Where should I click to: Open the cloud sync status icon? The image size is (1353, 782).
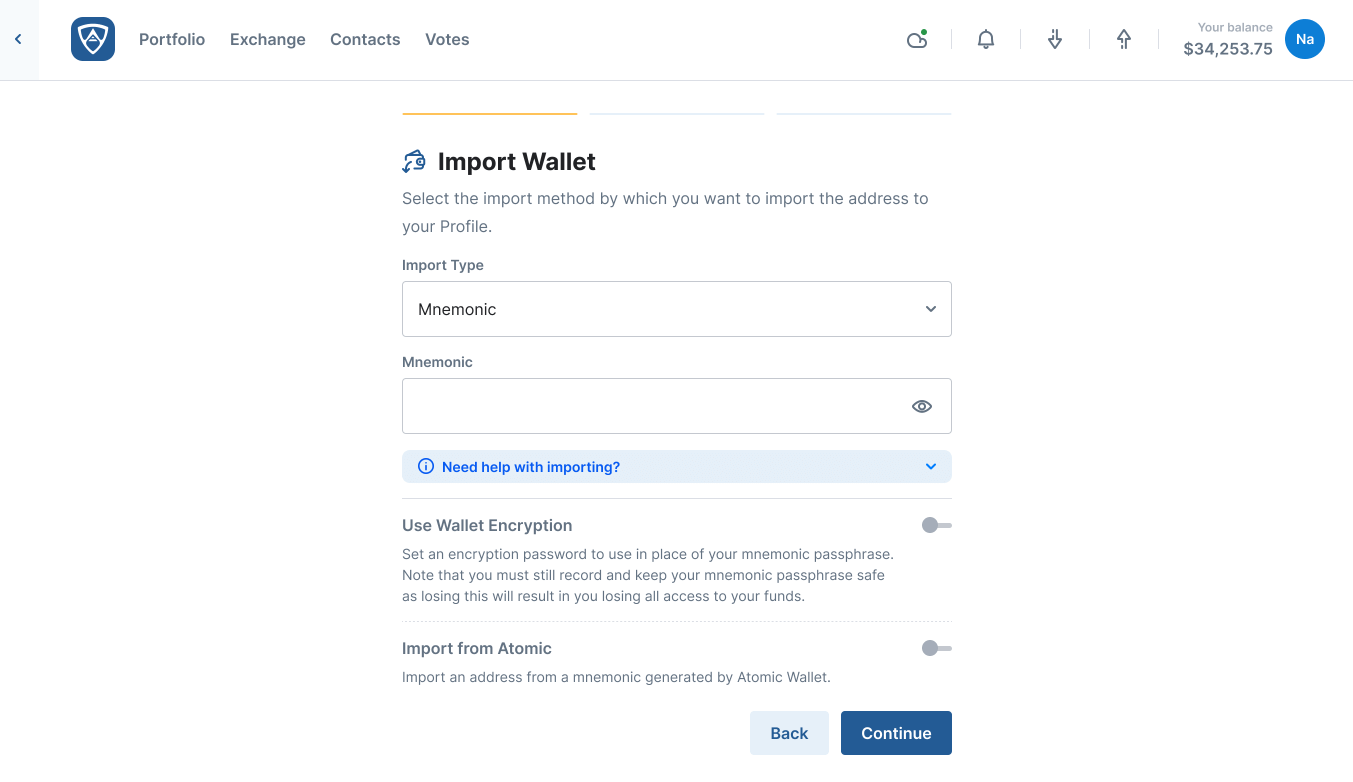(916, 40)
